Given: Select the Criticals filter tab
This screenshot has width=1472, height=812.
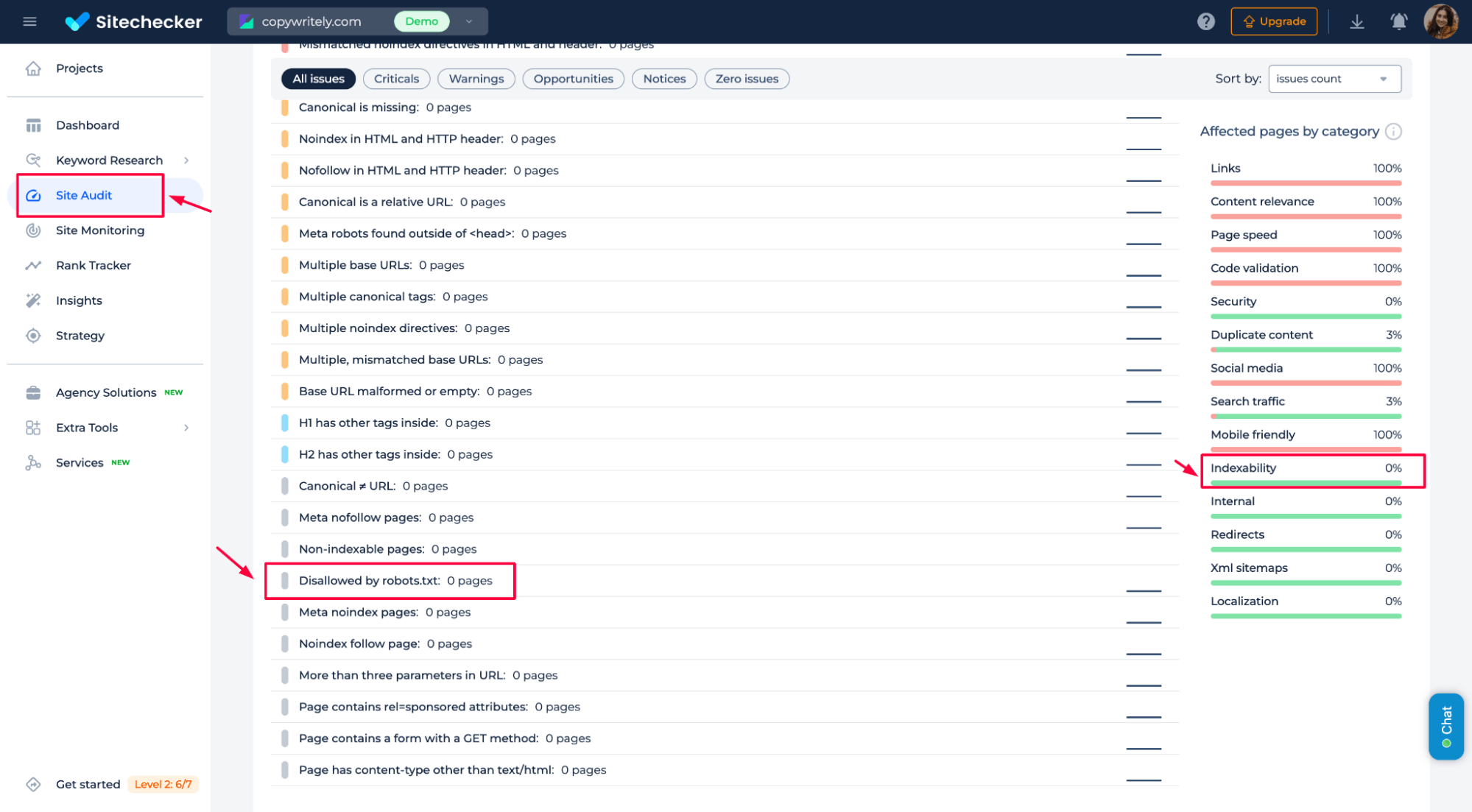Looking at the screenshot, I should click(396, 79).
